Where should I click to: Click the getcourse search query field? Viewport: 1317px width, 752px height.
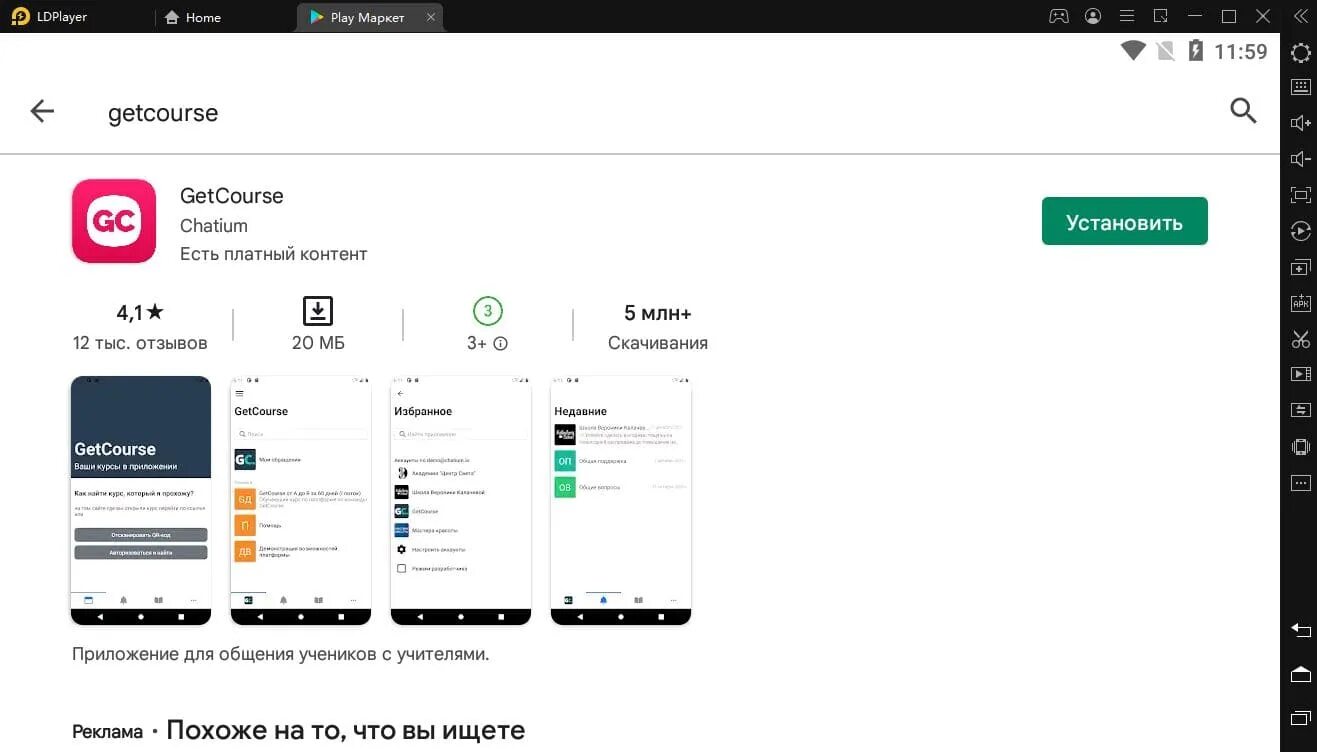point(163,113)
